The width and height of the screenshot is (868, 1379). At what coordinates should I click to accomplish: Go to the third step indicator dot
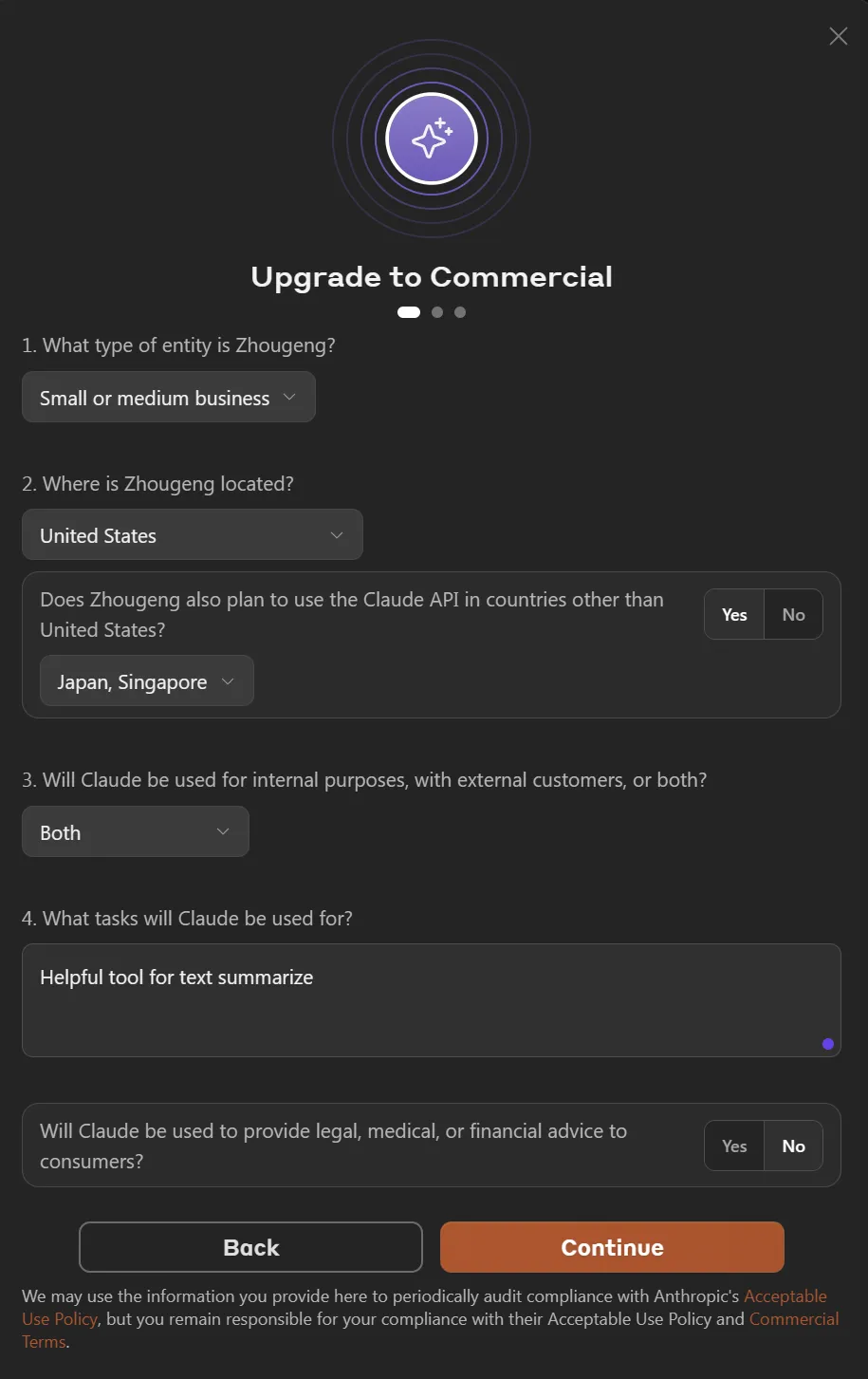point(460,312)
